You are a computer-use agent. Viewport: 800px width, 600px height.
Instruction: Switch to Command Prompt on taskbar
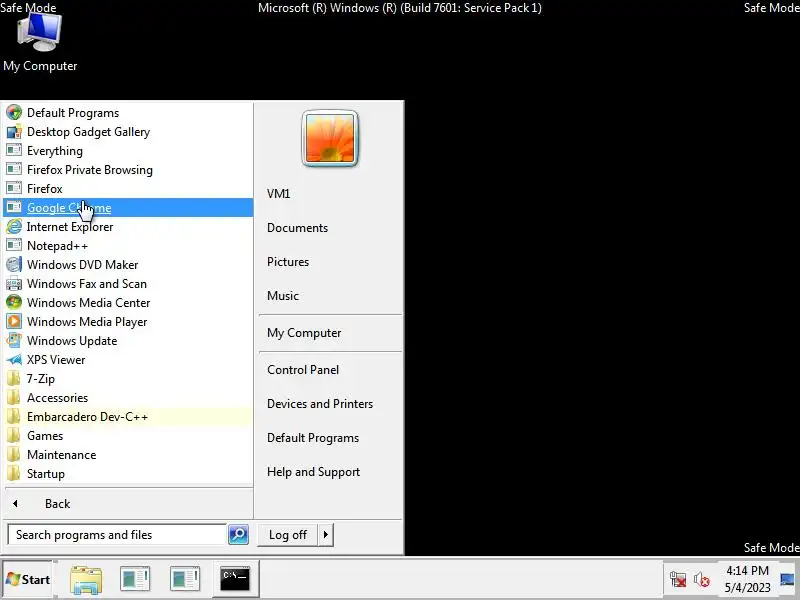[235, 579]
